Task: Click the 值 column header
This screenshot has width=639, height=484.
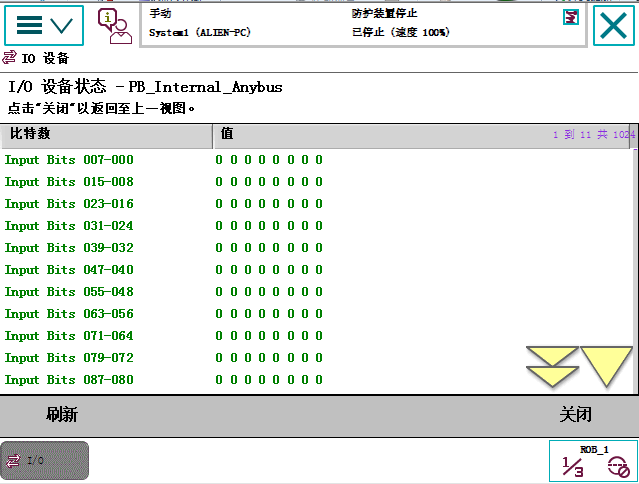Action: 380,134
